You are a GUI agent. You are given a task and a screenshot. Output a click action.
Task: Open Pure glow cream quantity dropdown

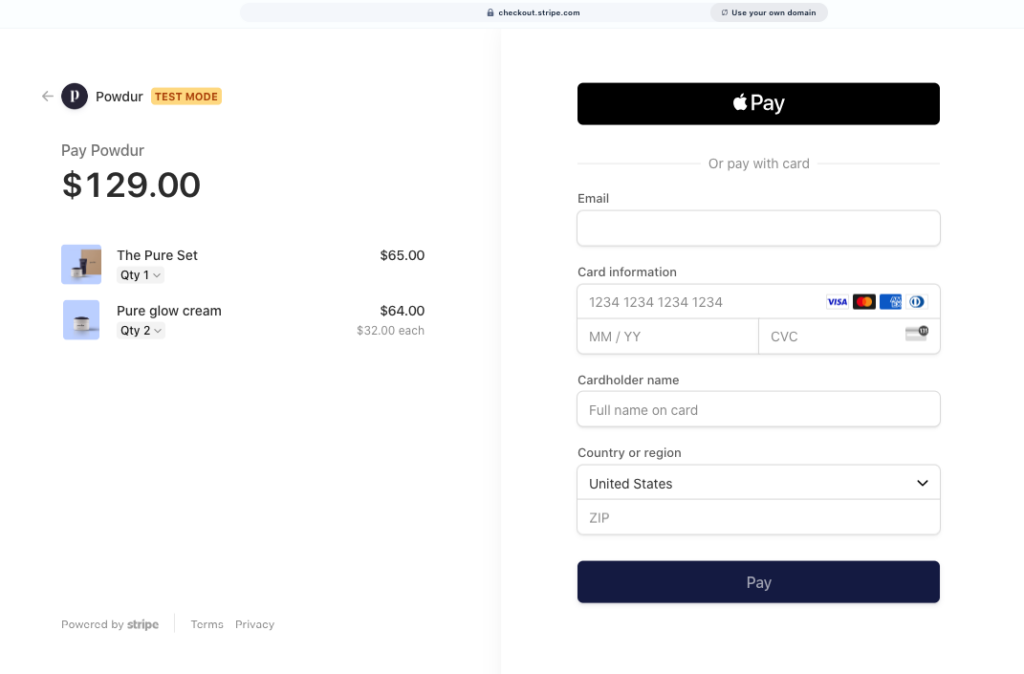pyautogui.click(x=141, y=330)
